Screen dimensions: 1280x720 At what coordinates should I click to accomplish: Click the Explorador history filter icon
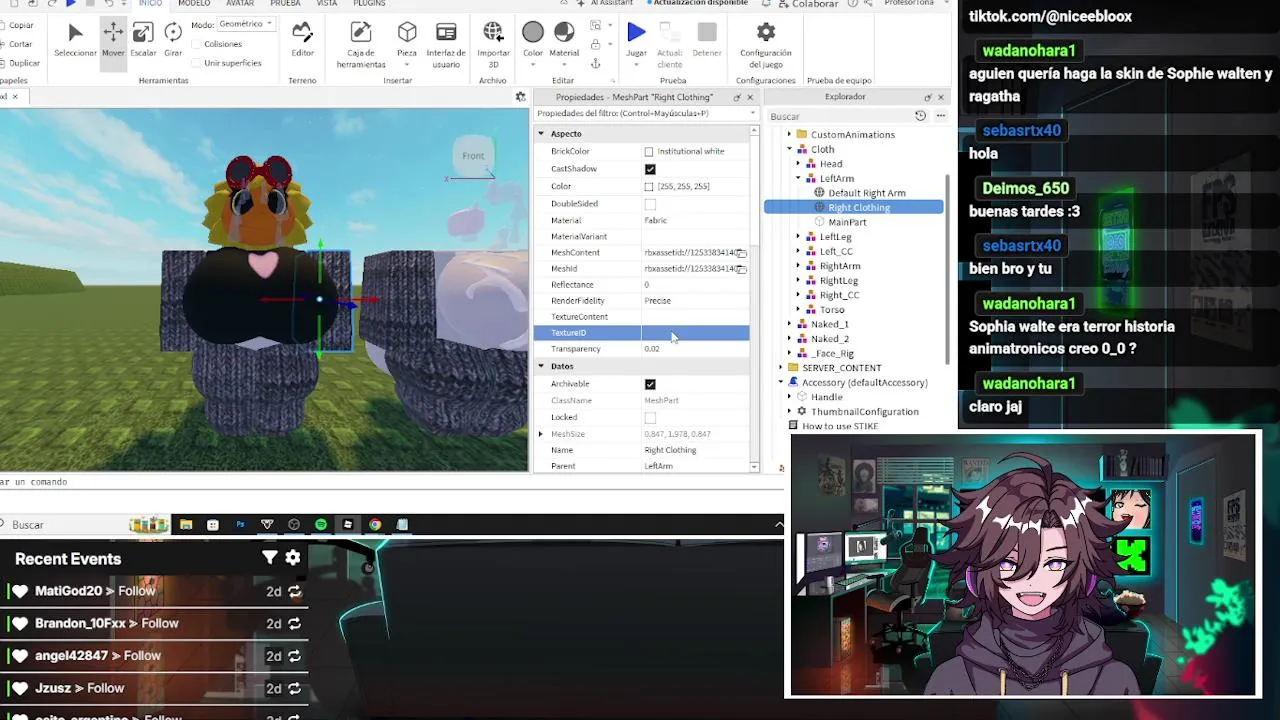click(x=920, y=116)
